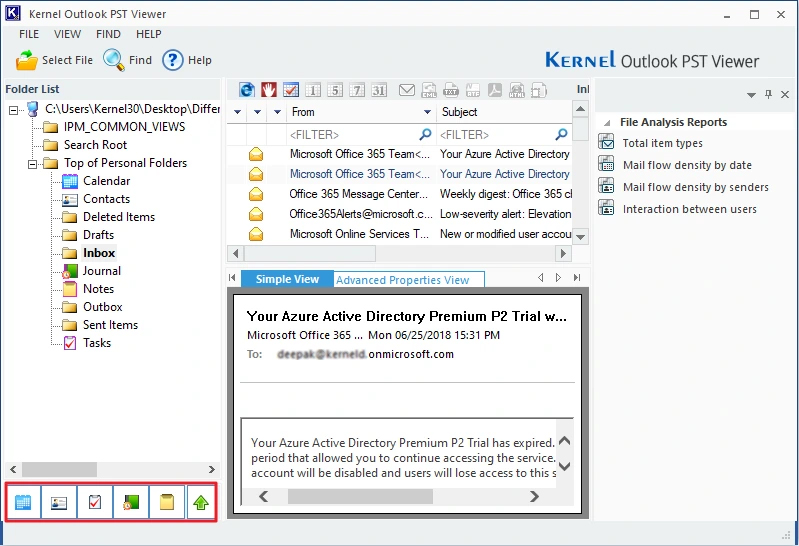Image resolution: width=799 pixels, height=546 pixels.
Task: Select the 1-day calendar view icon
Action: [x=313, y=90]
